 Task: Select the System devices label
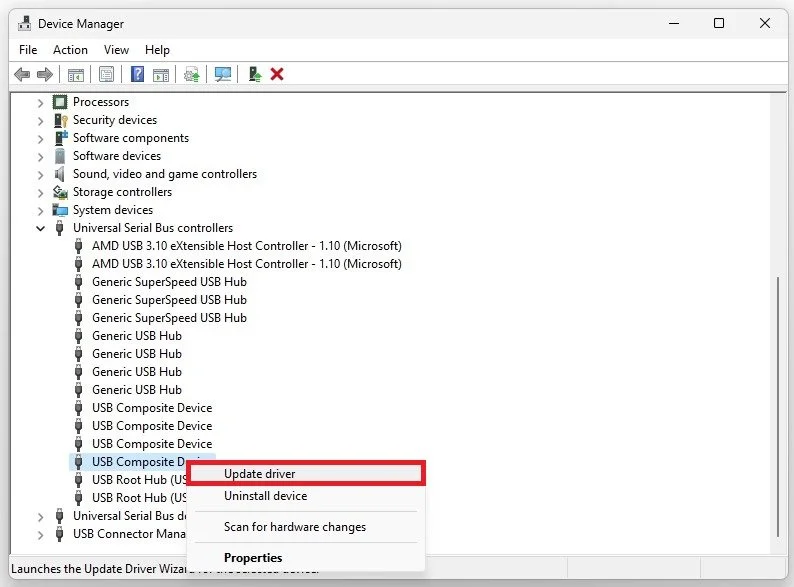[113, 210]
